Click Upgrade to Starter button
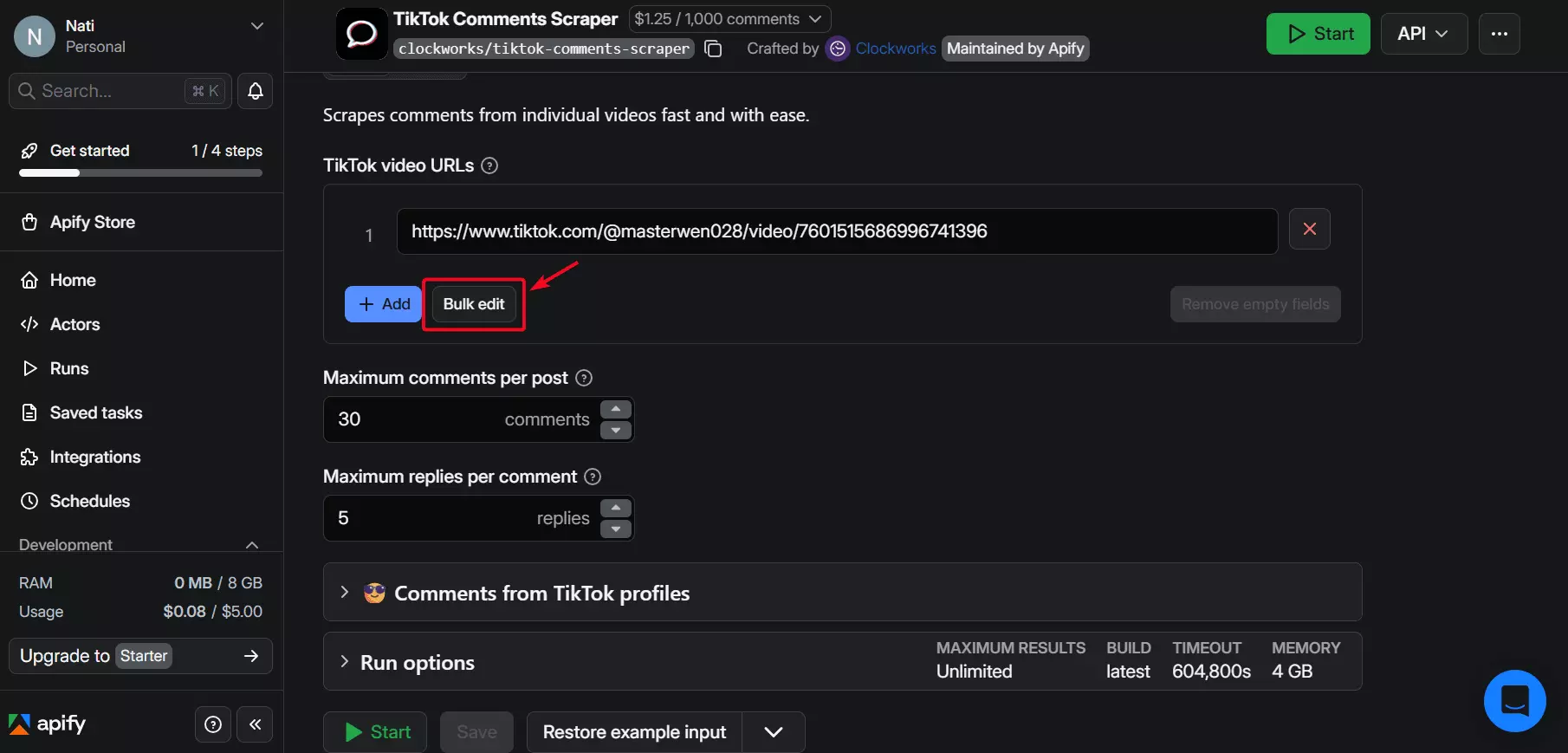 tap(140, 656)
